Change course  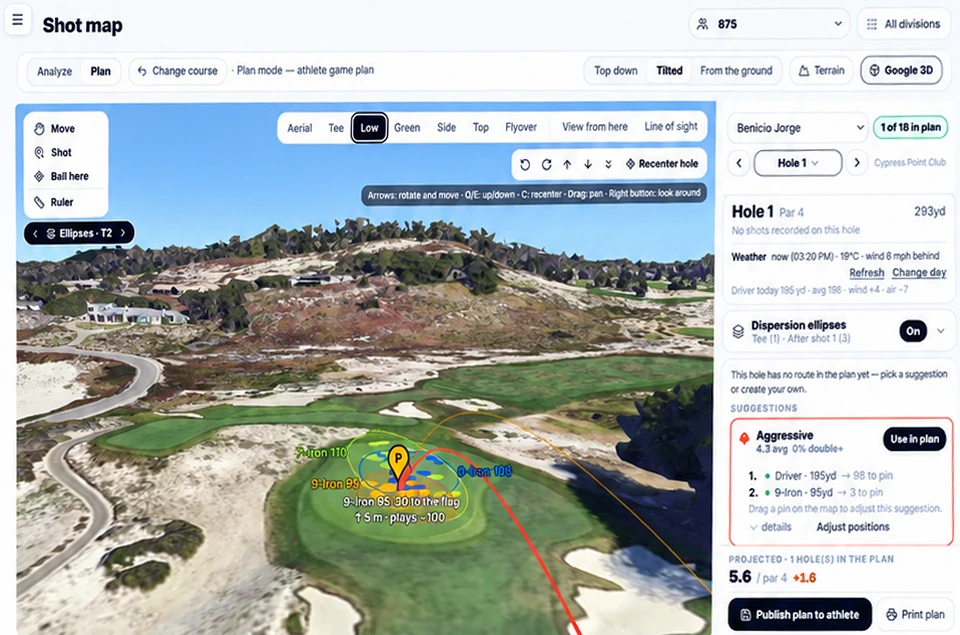coord(178,71)
